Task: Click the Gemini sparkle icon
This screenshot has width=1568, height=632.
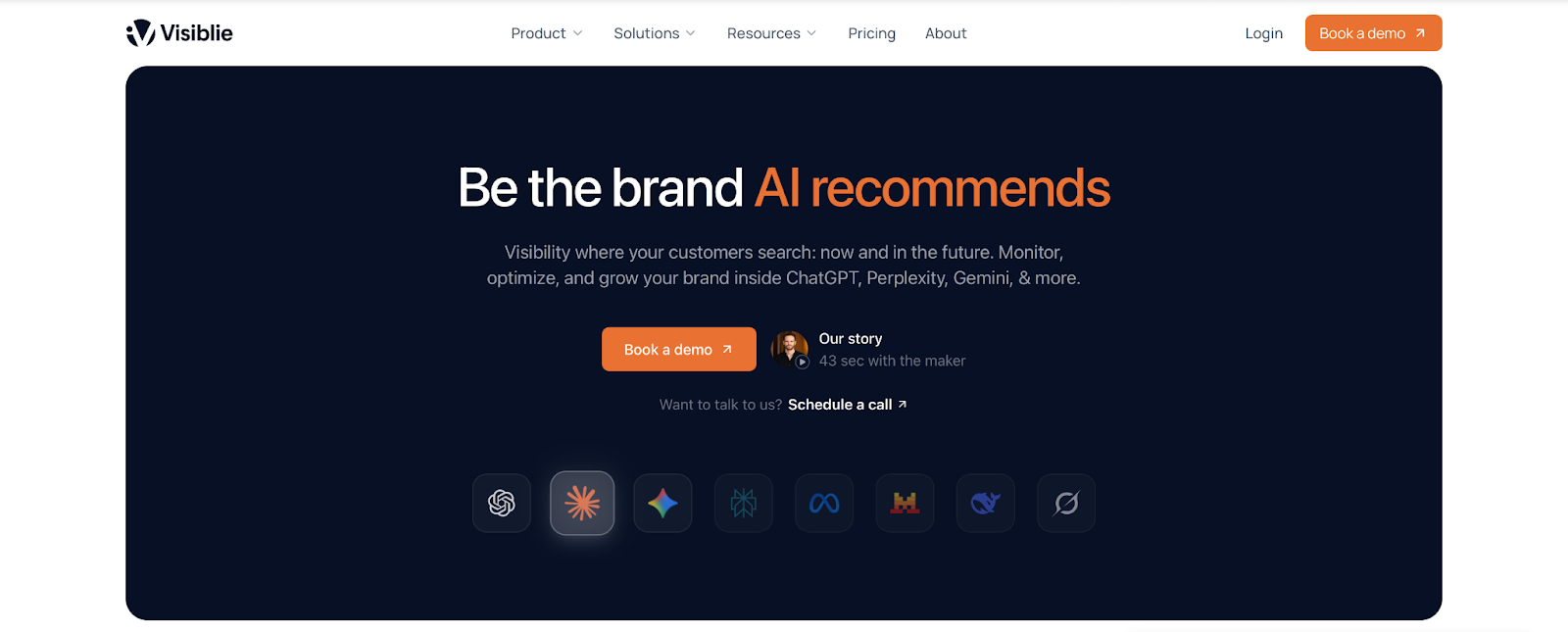Action: coord(662,503)
